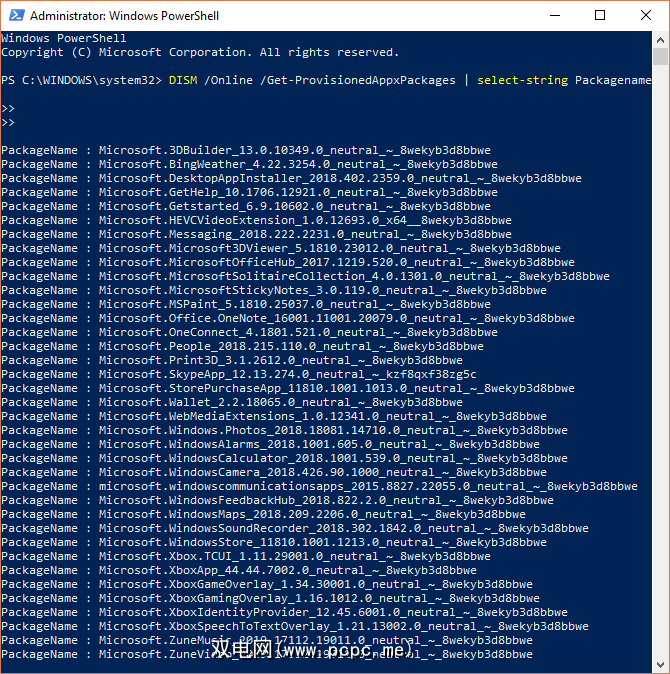Click the scrollbar down arrow
Viewport: 670px width, 674px height.
(660, 665)
